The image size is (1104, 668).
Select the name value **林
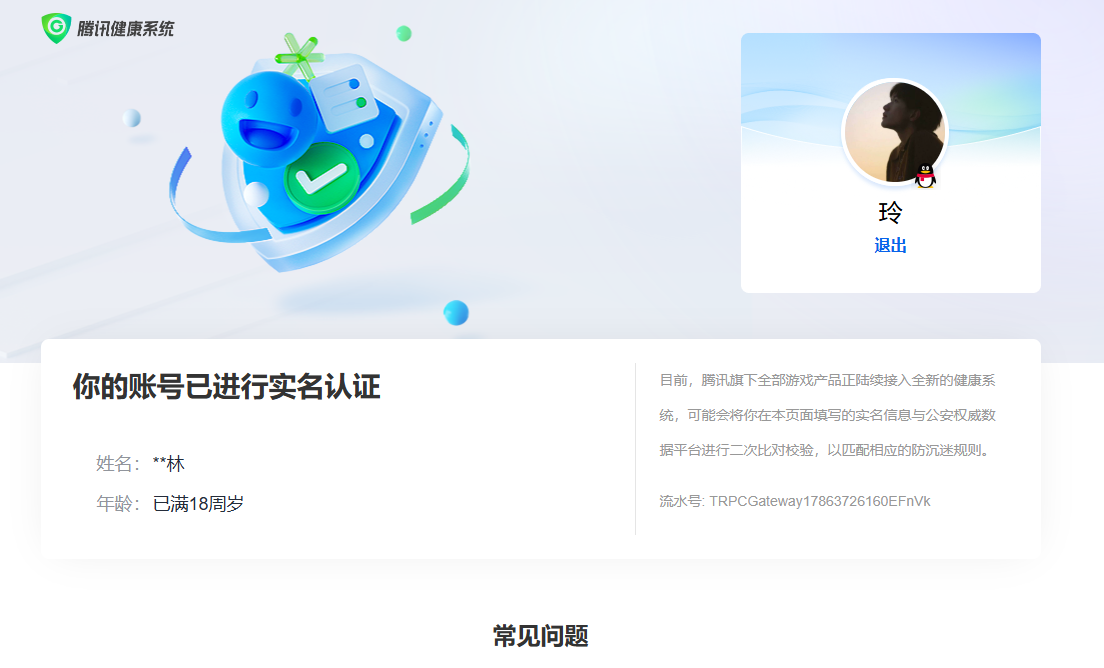(168, 464)
